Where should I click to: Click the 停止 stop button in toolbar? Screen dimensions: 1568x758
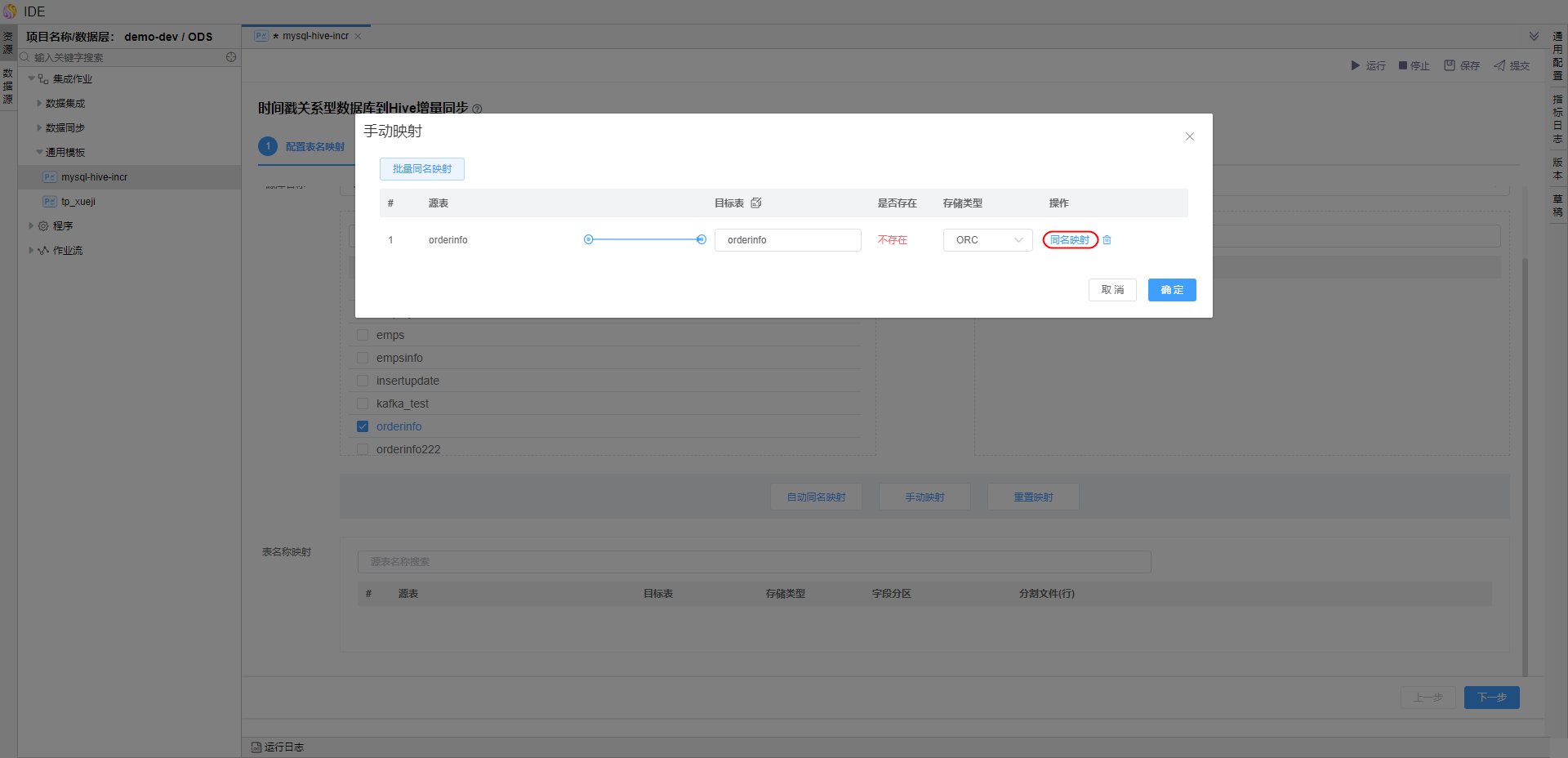(1414, 65)
